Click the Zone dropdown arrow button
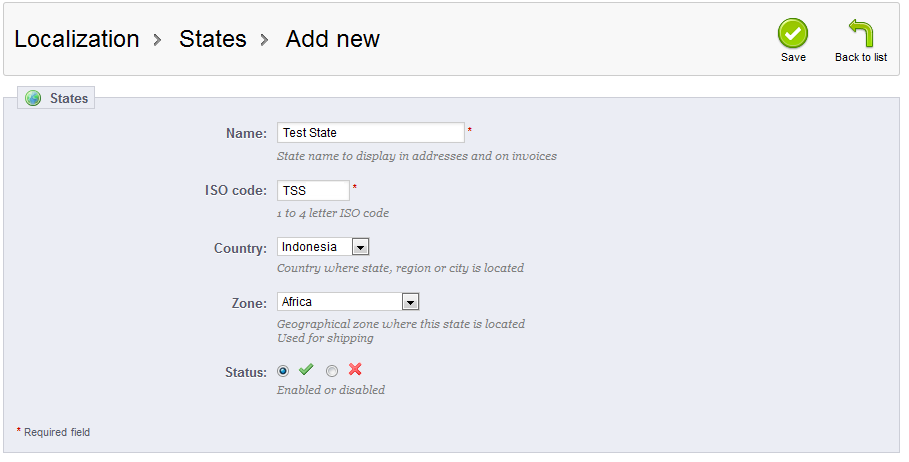 coord(409,302)
